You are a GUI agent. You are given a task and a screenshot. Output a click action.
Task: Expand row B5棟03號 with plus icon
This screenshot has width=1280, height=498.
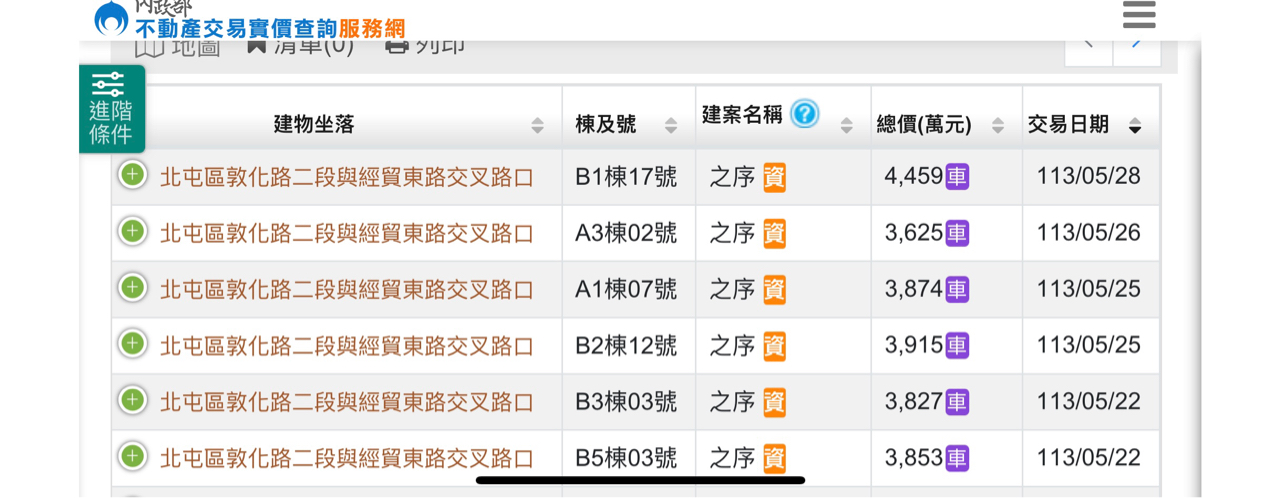133,457
